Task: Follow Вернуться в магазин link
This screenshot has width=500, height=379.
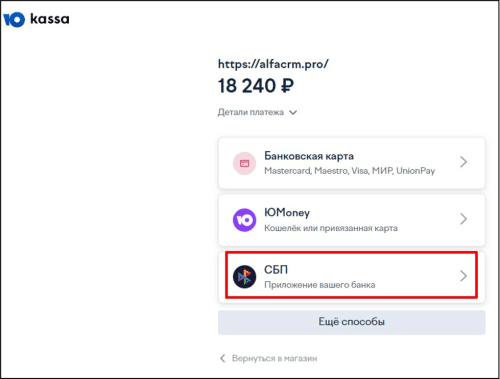Action: coord(275,358)
